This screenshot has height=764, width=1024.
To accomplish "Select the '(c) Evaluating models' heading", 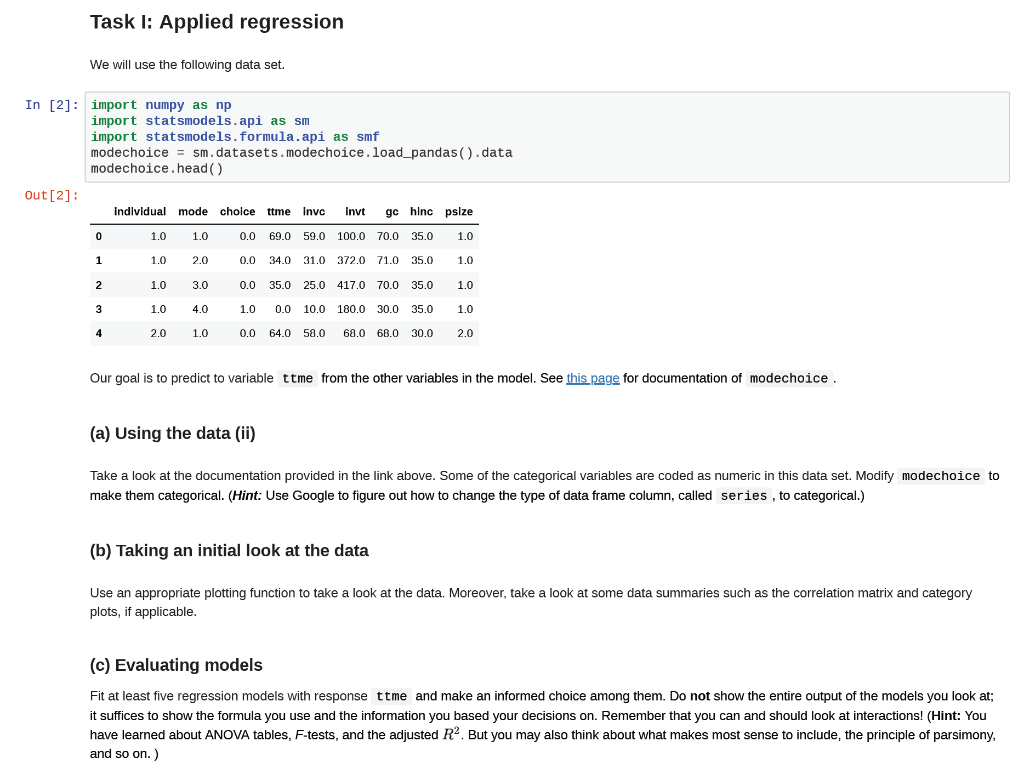I will tap(176, 665).
